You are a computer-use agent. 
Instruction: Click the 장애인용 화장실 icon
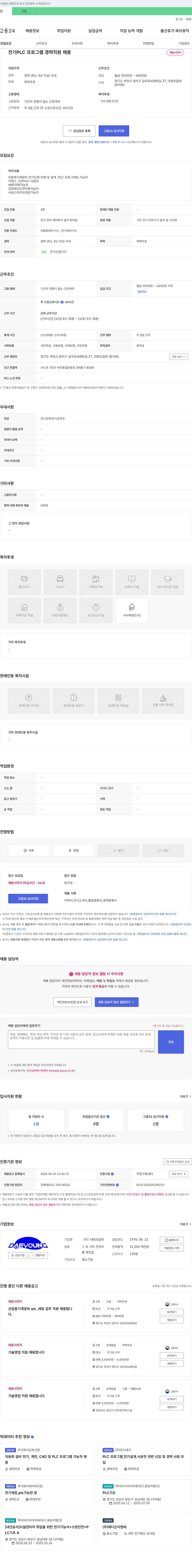point(118,701)
